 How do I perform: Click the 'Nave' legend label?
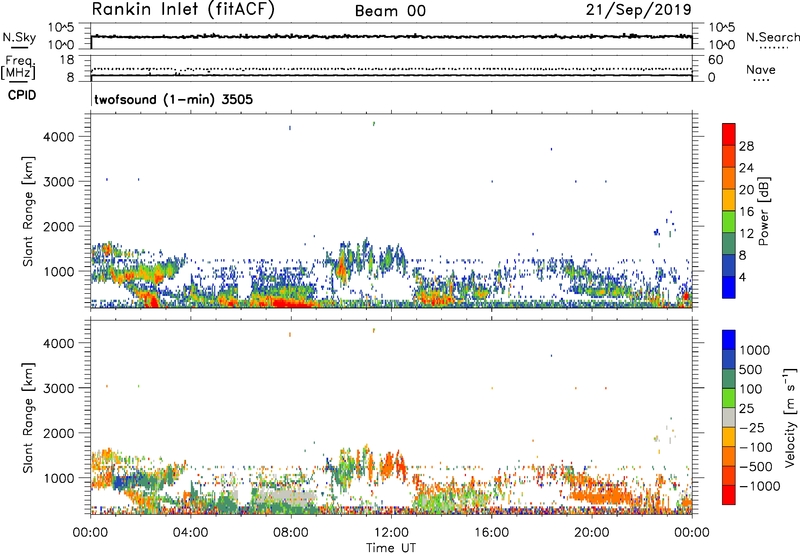click(x=761, y=69)
